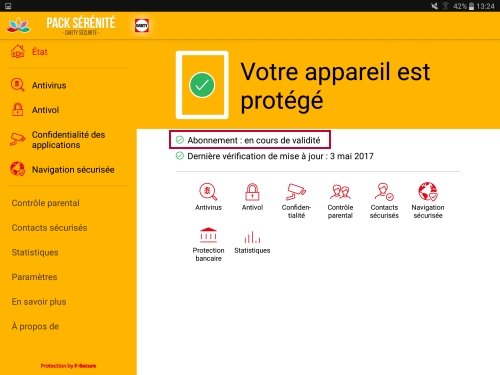
Task: Click the 13:24 clock in status bar
Action: pyautogui.click(x=485, y=6)
